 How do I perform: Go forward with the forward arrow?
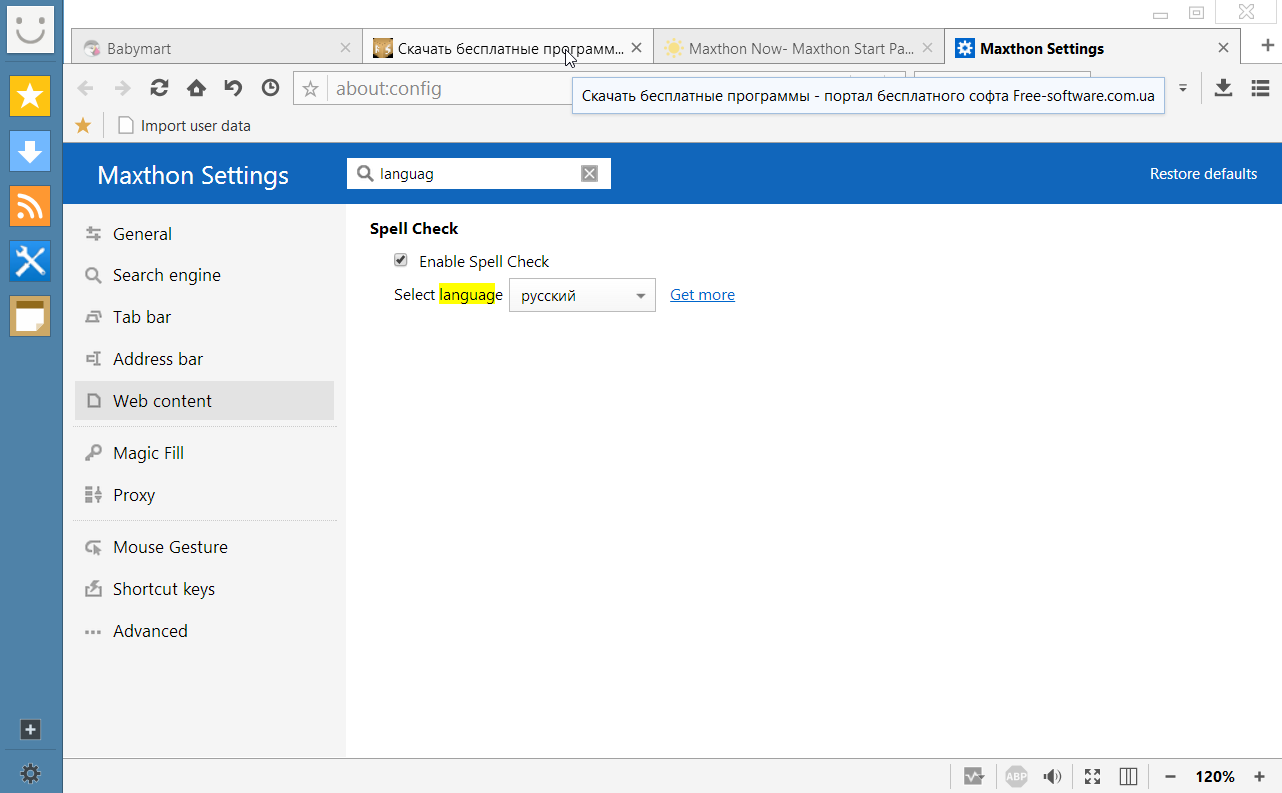coord(122,88)
